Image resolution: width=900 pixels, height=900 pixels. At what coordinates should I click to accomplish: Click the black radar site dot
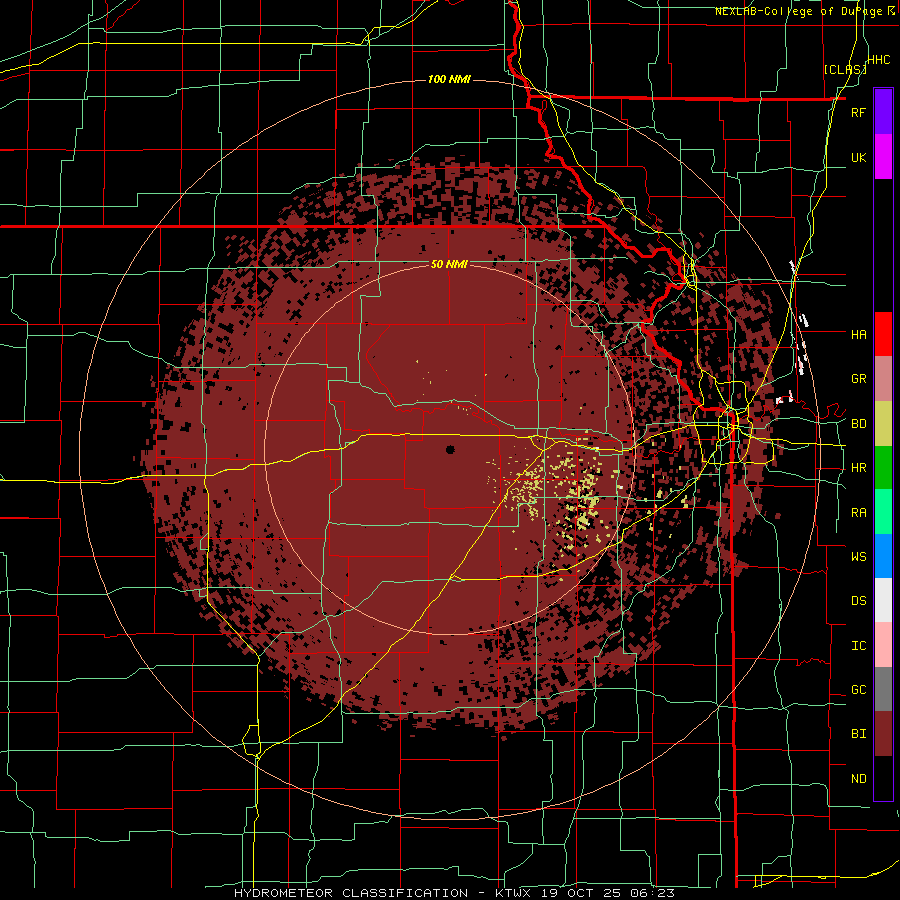[451, 449]
